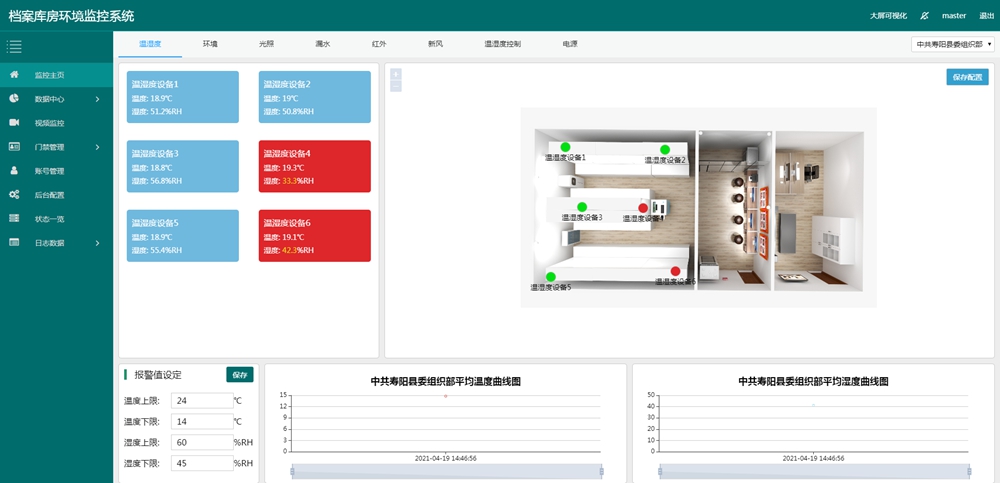Click humidity chart range slider right handle
Screen dimensions: 1000x483
pos(969,472)
